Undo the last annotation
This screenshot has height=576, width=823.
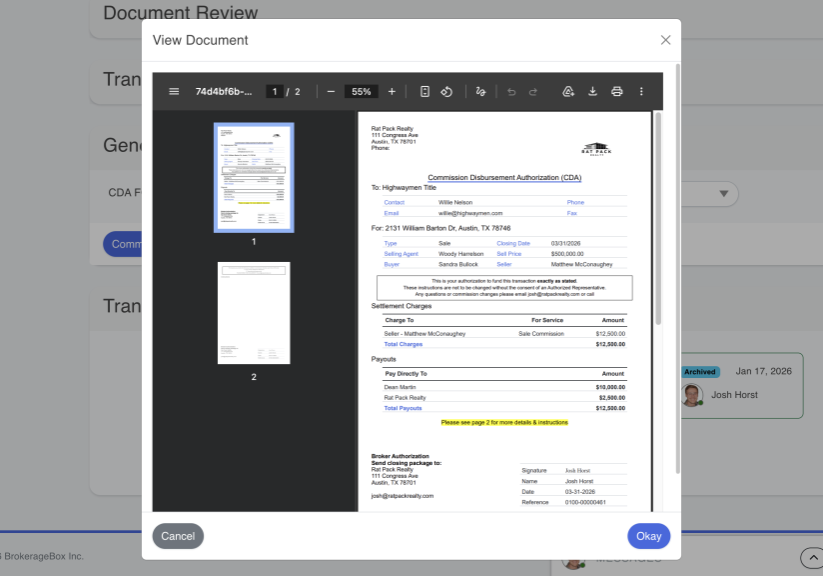coord(511,91)
